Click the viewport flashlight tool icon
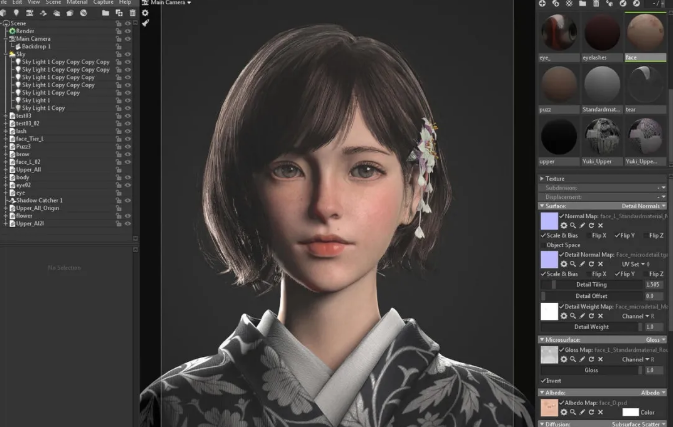 [145, 23]
